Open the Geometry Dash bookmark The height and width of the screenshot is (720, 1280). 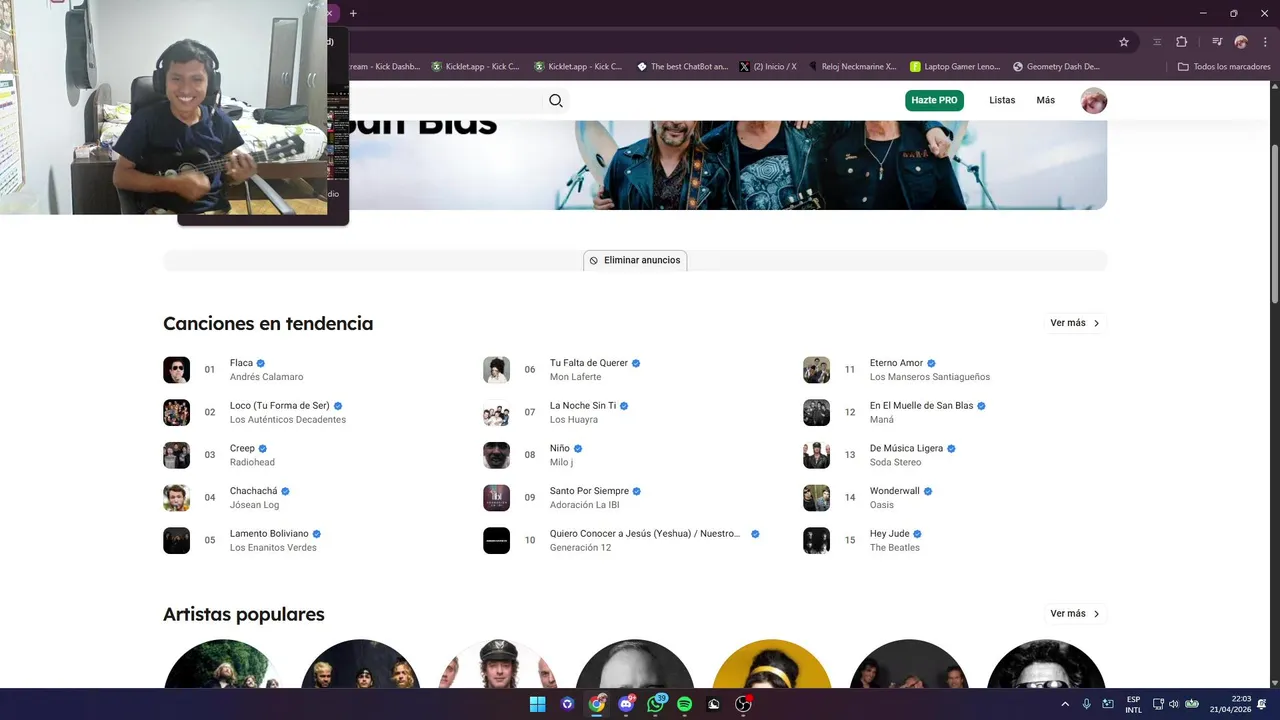pyautogui.click(x=1056, y=66)
